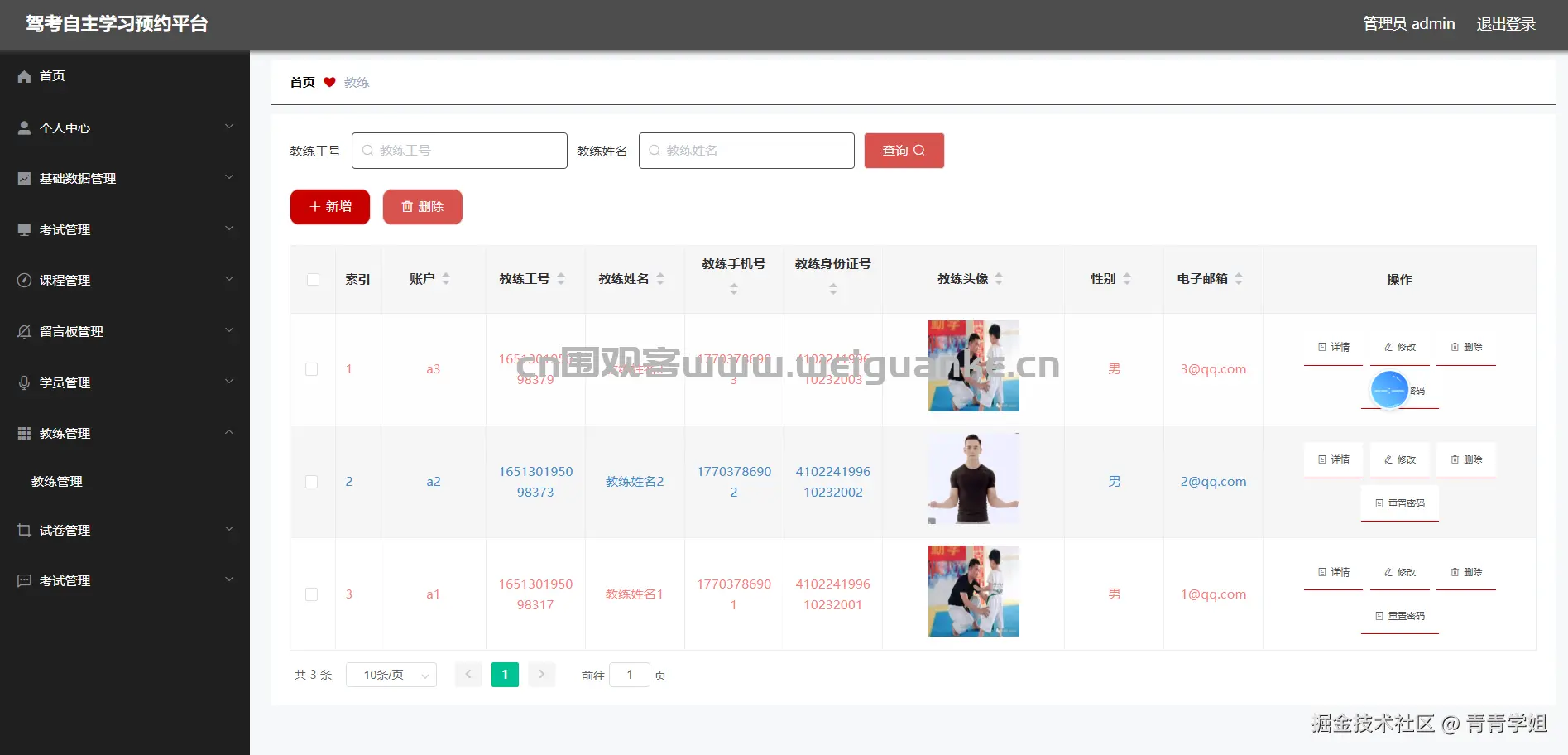
Task: Check the row checkbox for account a3
Action: coord(312,369)
